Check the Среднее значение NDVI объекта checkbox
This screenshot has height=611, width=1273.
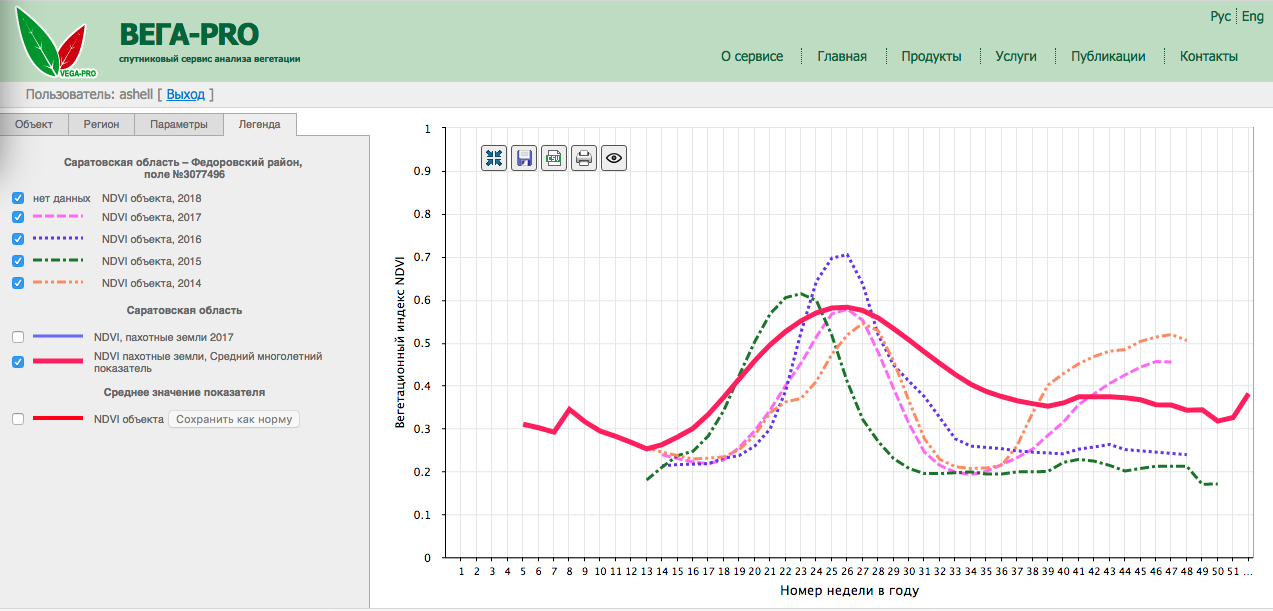18,419
